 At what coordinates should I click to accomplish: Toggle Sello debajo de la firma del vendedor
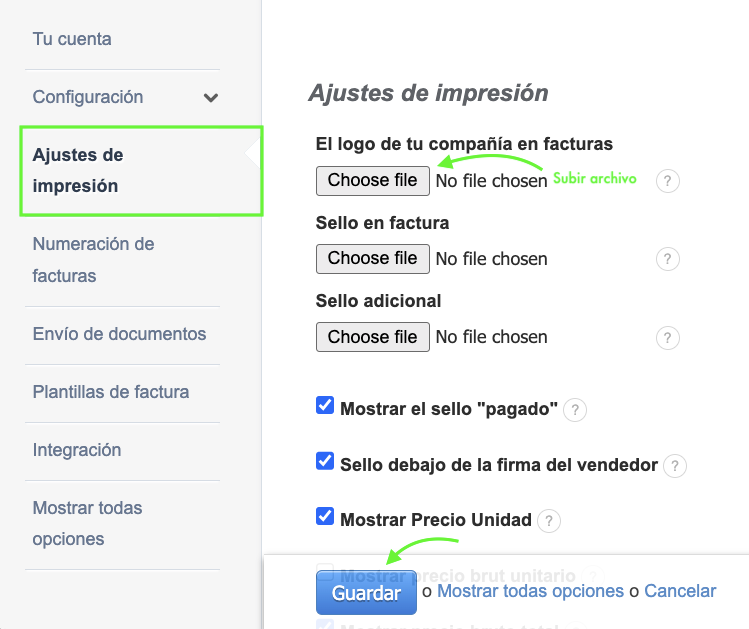[325, 462]
